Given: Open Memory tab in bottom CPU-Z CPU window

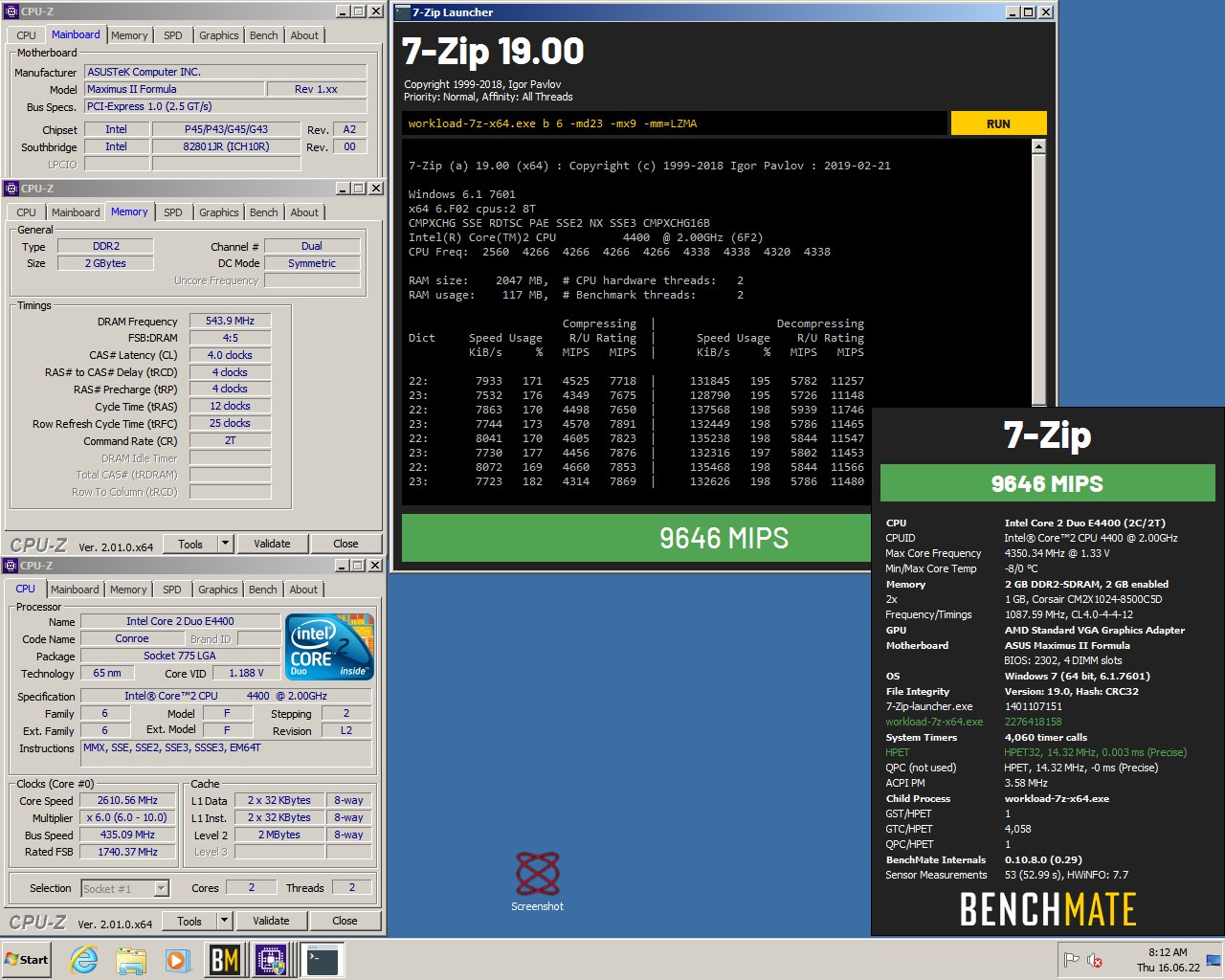Looking at the screenshot, I should point(128,590).
